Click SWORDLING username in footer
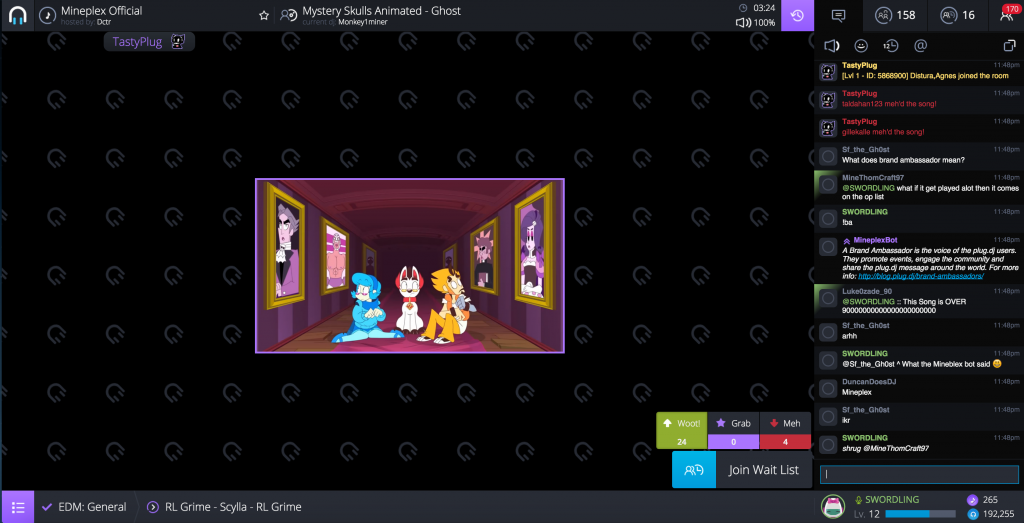 click(891, 500)
